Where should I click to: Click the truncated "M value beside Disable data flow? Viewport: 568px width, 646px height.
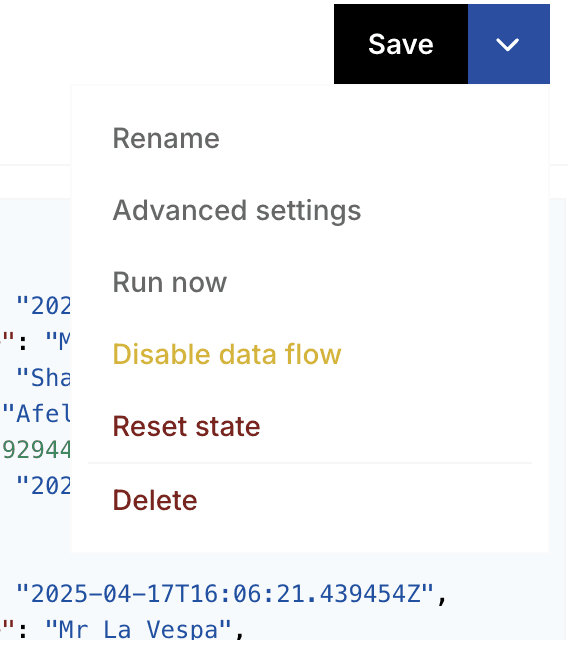[58, 342]
